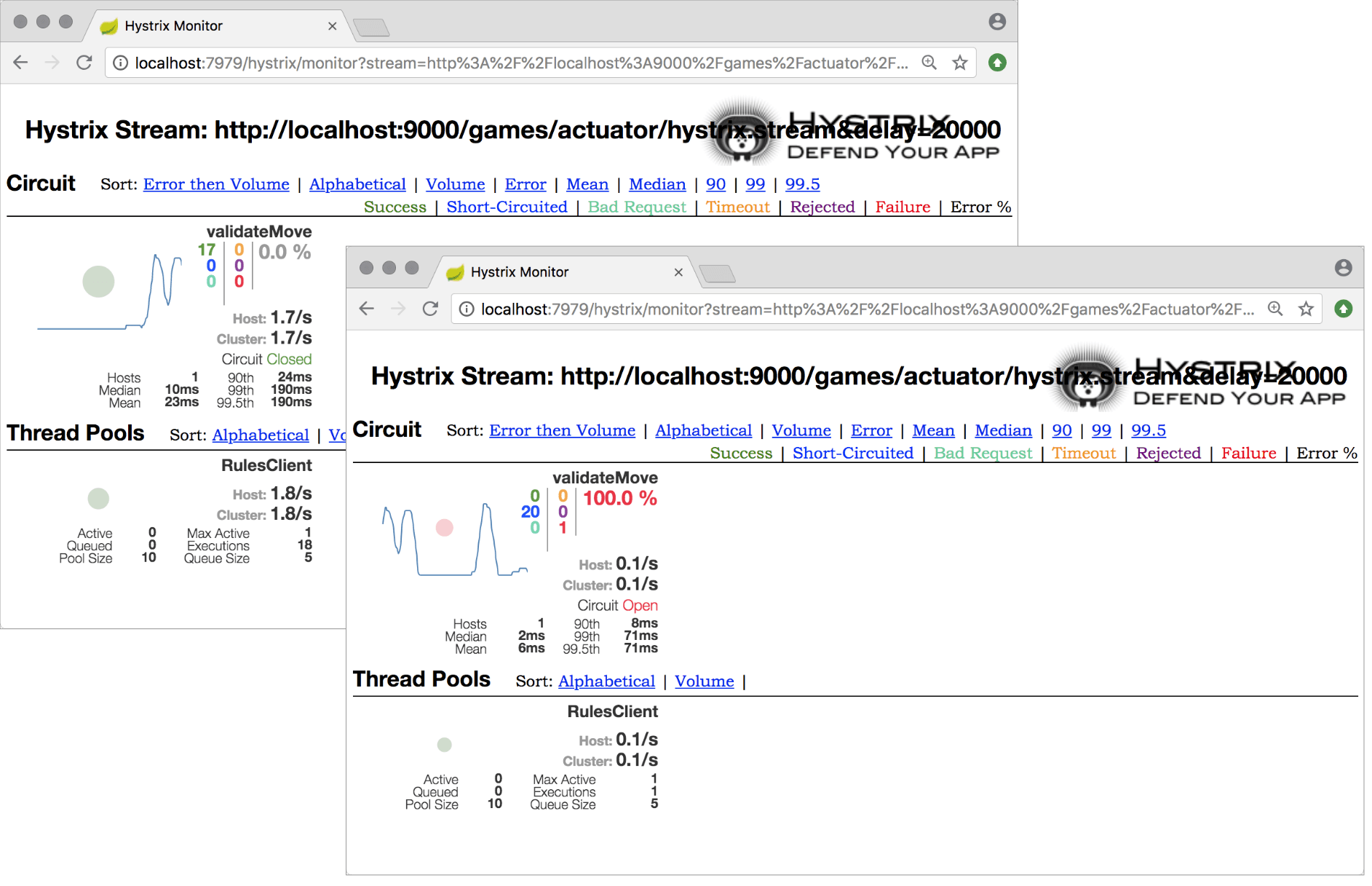Click Hystrix Defend Your App logo in front window
This screenshot has height=886, width=1372.
pyautogui.click(x=1198, y=377)
